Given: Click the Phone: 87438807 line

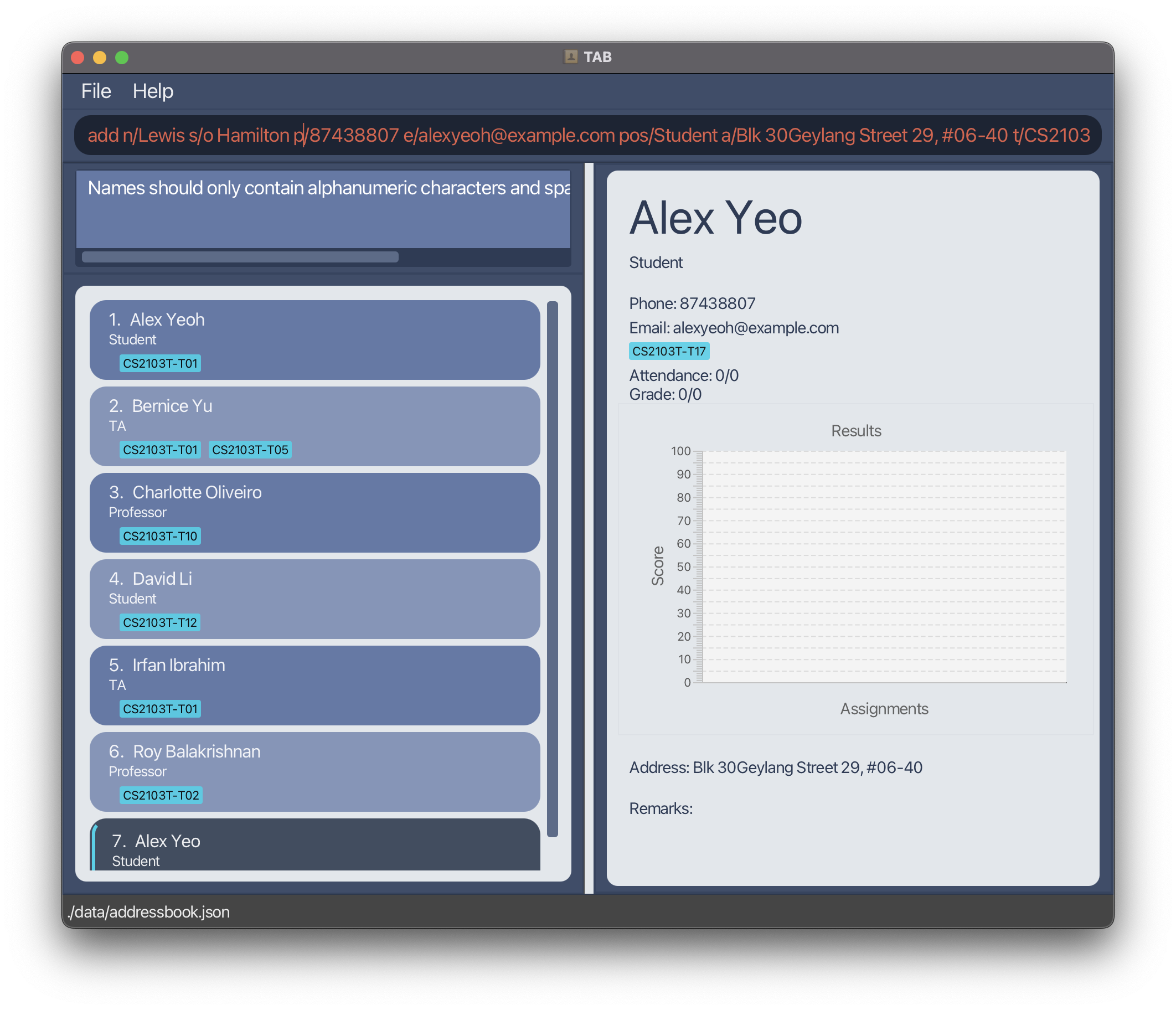Looking at the screenshot, I should [x=693, y=303].
